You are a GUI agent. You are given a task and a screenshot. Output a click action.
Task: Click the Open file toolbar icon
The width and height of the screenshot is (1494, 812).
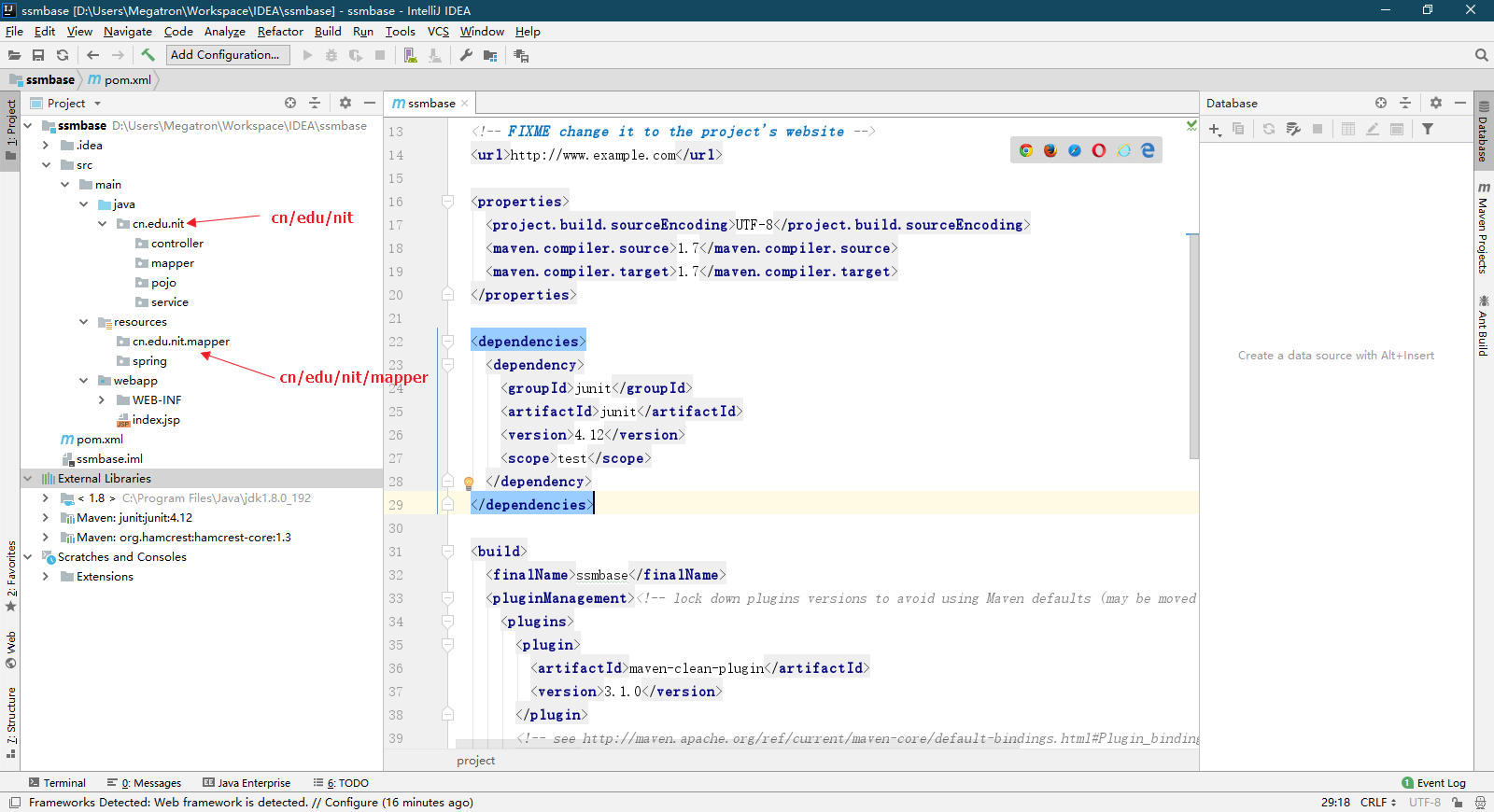pyautogui.click(x=14, y=55)
